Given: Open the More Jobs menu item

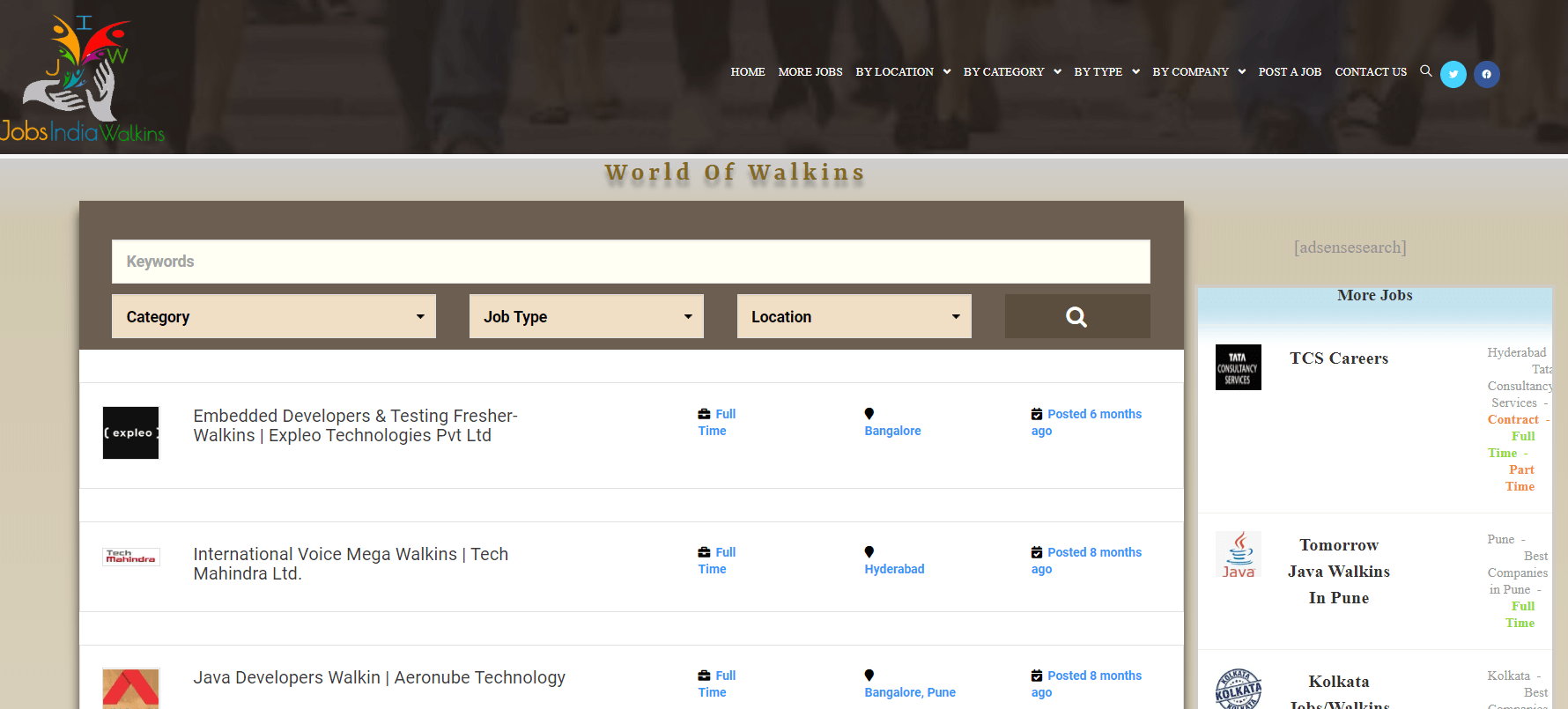Looking at the screenshot, I should (810, 72).
